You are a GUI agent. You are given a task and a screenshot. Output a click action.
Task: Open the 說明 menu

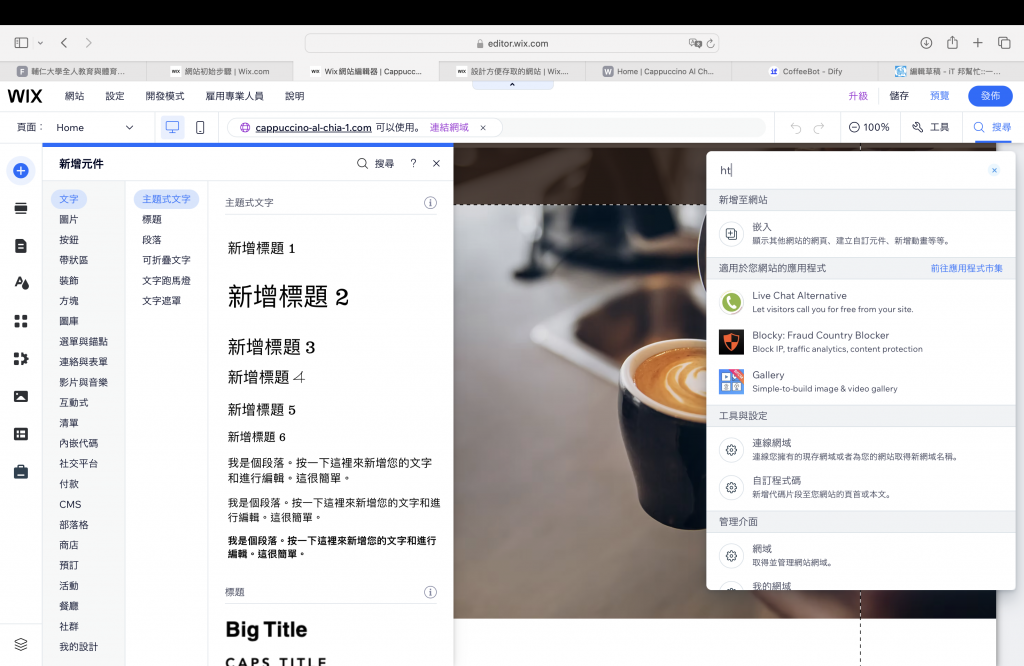(295, 96)
